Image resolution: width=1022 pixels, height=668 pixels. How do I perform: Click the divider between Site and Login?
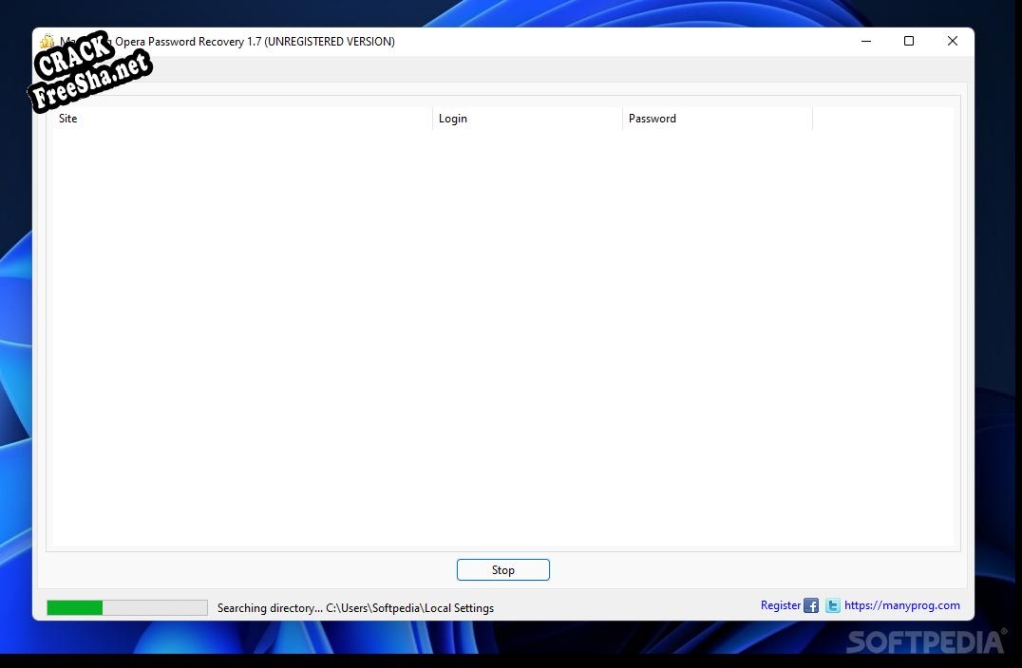click(433, 119)
